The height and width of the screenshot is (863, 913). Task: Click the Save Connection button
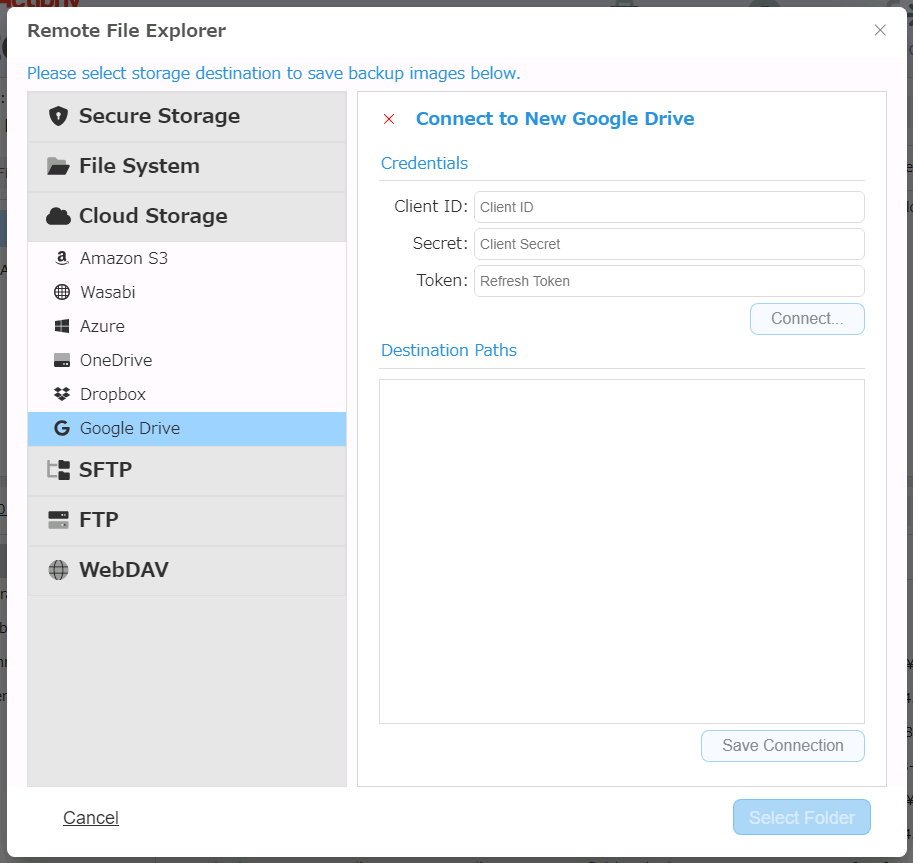coord(782,746)
